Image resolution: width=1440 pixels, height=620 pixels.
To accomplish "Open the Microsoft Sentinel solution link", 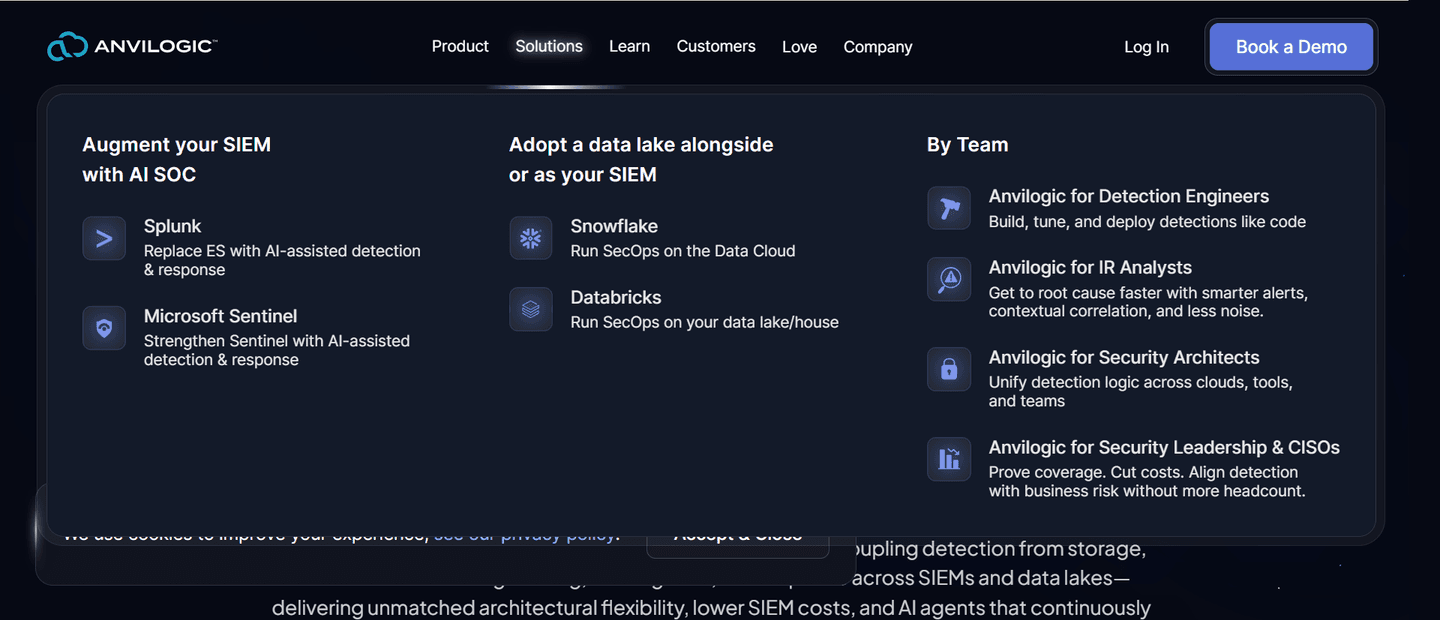I will [x=221, y=316].
